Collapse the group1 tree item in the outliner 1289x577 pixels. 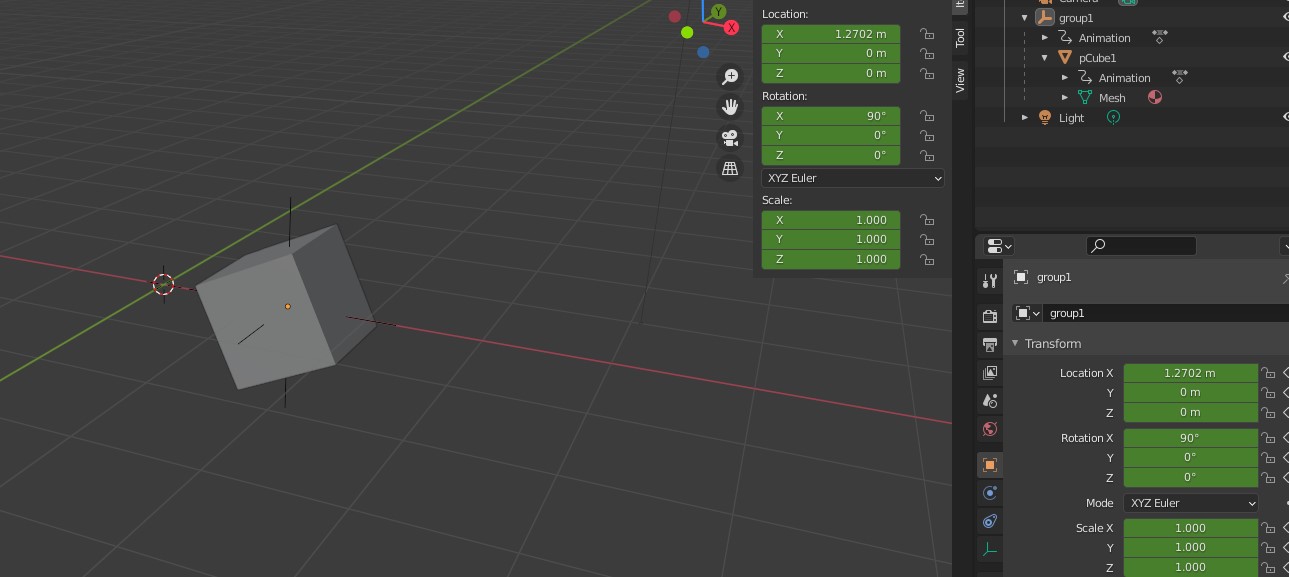point(1025,18)
